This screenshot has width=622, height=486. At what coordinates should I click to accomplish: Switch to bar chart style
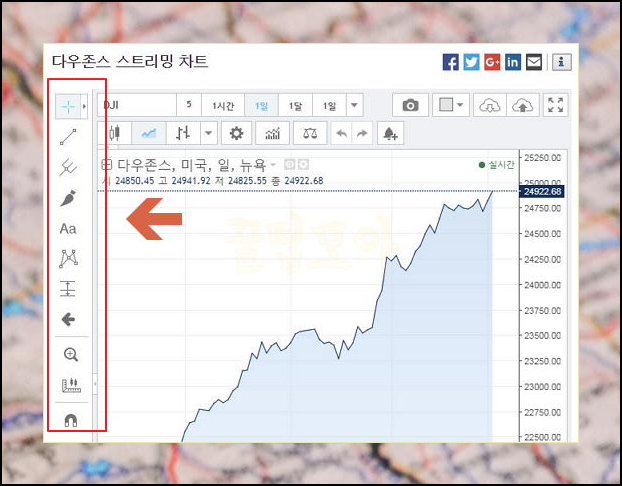(x=183, y=133)
